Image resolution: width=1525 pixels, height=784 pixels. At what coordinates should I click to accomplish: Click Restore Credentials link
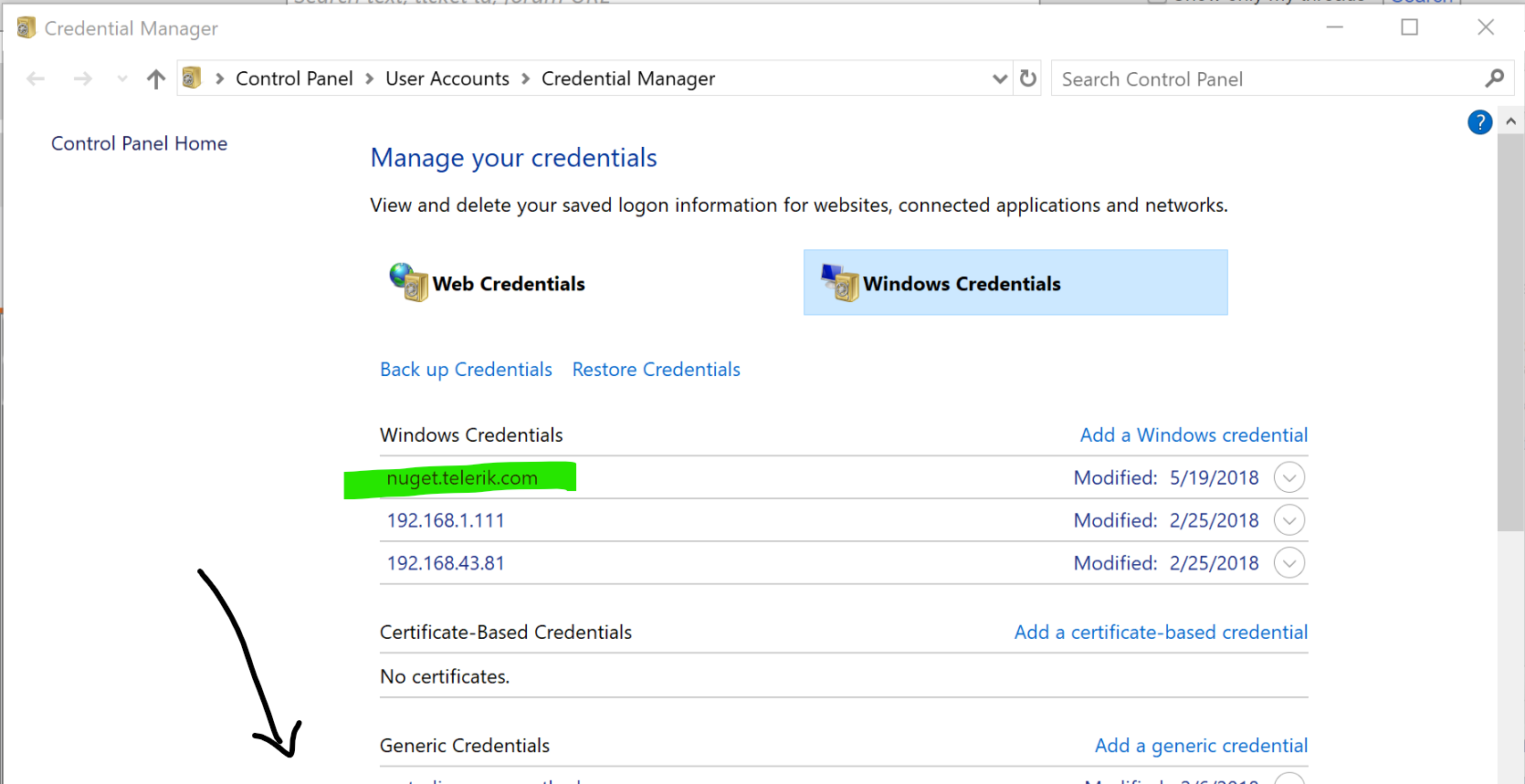(x=656, y=370)
